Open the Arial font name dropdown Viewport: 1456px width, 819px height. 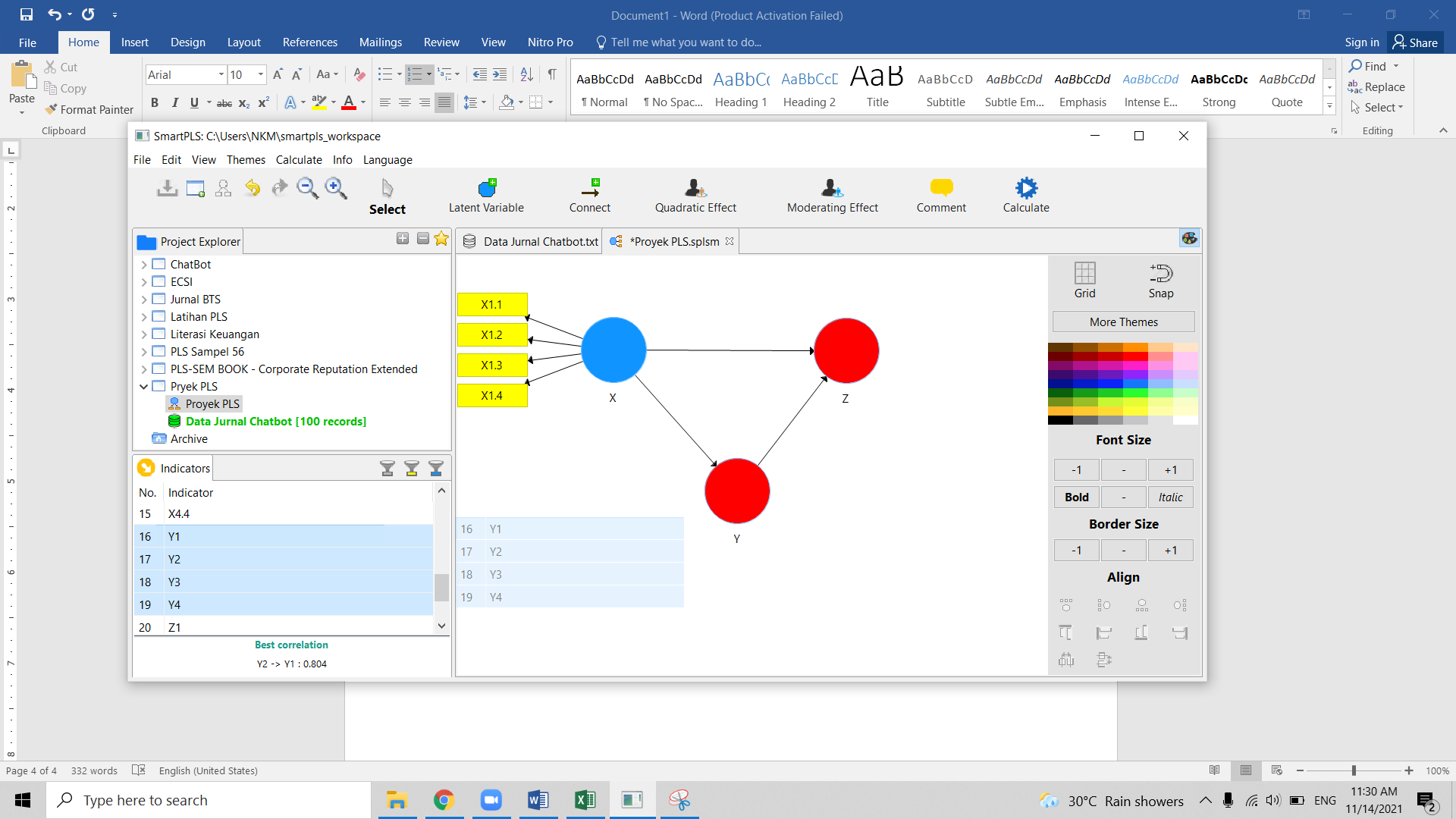[220, 74]
